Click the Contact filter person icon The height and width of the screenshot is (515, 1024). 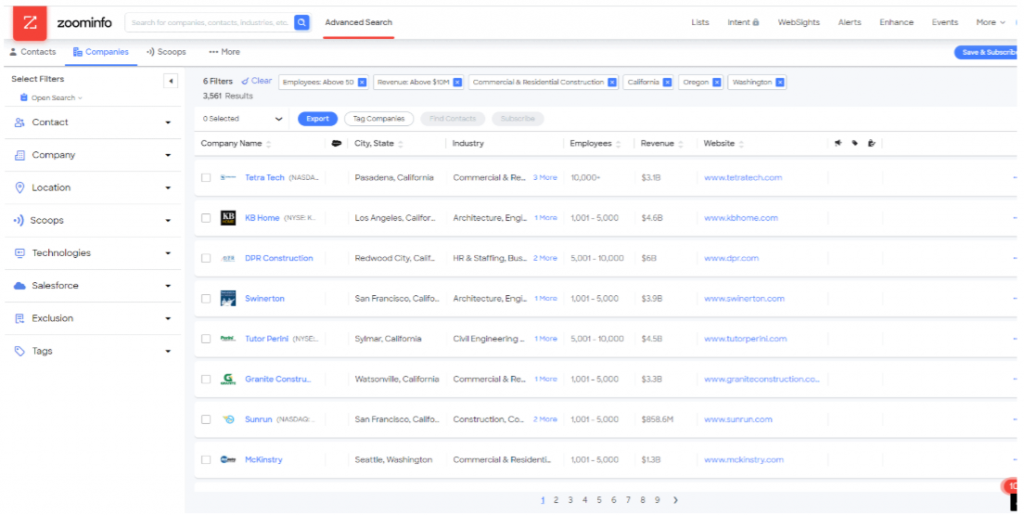click(x=20, y=123)
